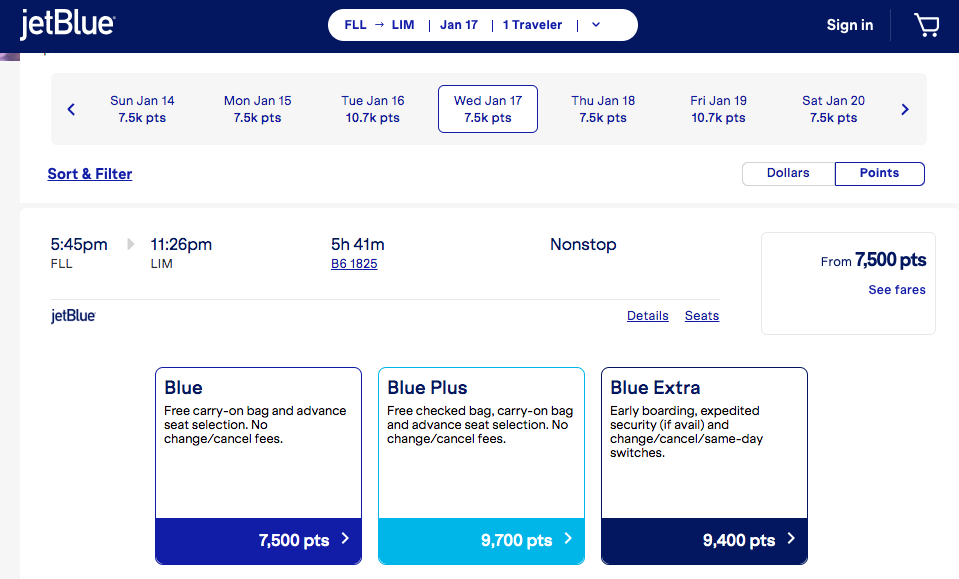
Task: Click the previous week arrow in date carousel
Action: [x=70, y=109]
